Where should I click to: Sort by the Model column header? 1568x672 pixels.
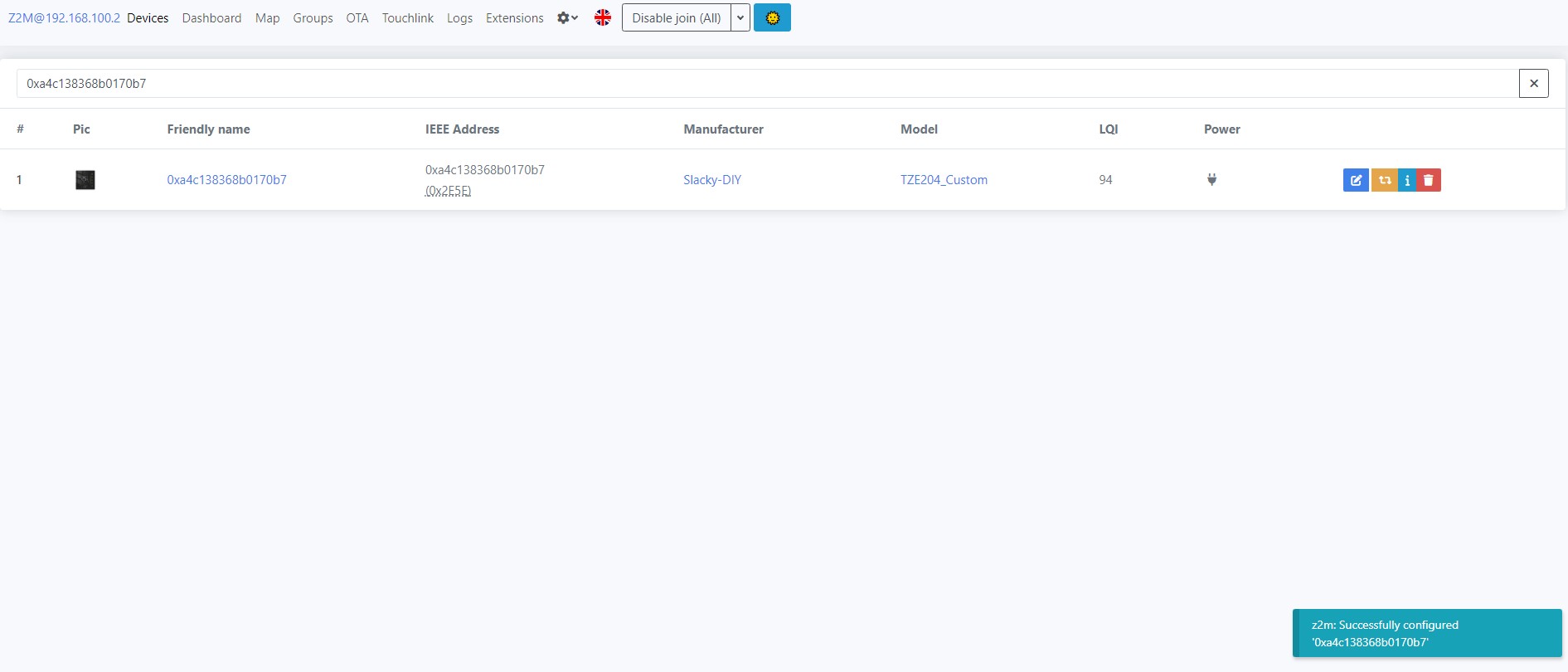click(919, 129)
